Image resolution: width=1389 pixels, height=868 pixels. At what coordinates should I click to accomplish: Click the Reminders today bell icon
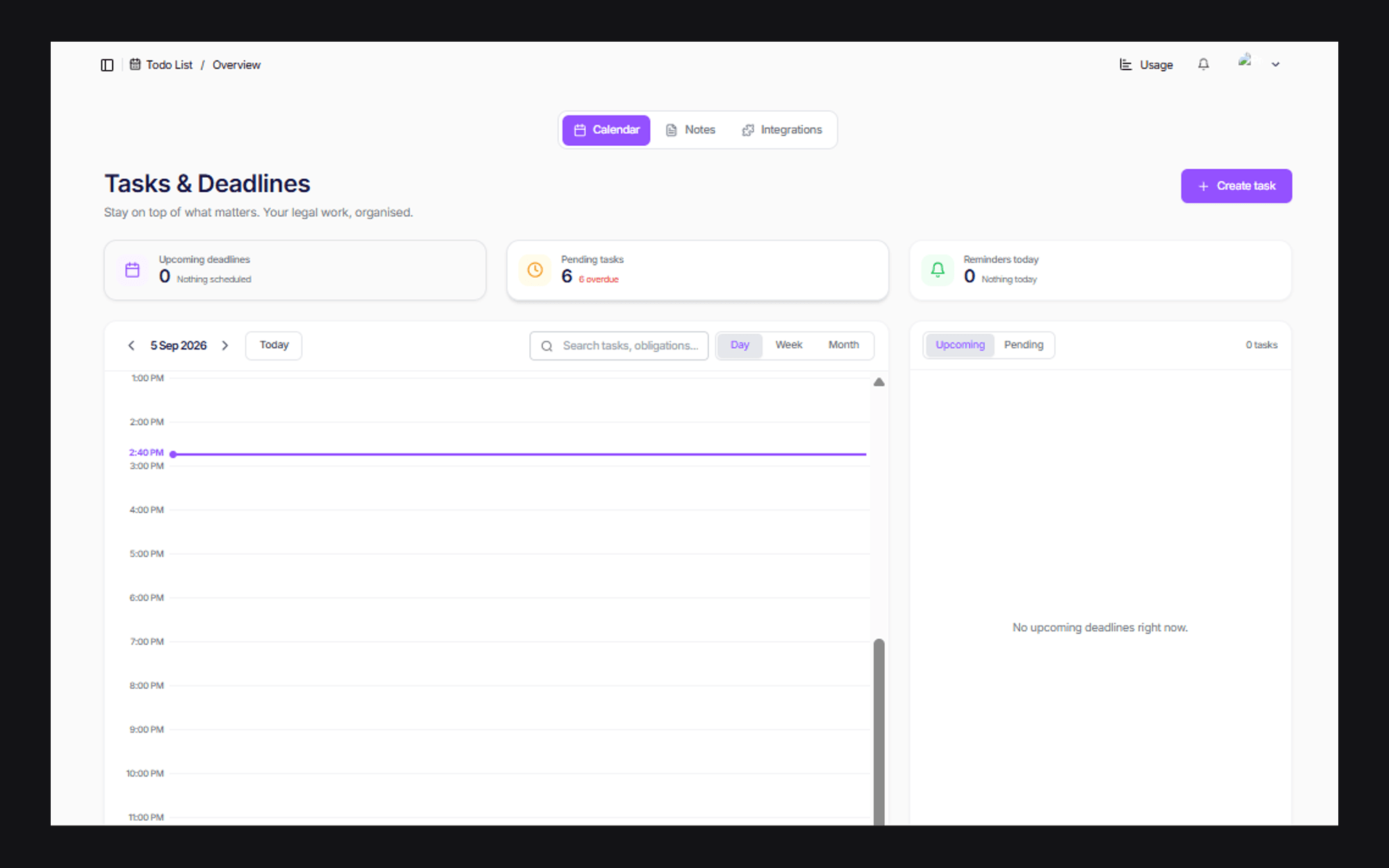pyautogui.click(x=938, y=269)
